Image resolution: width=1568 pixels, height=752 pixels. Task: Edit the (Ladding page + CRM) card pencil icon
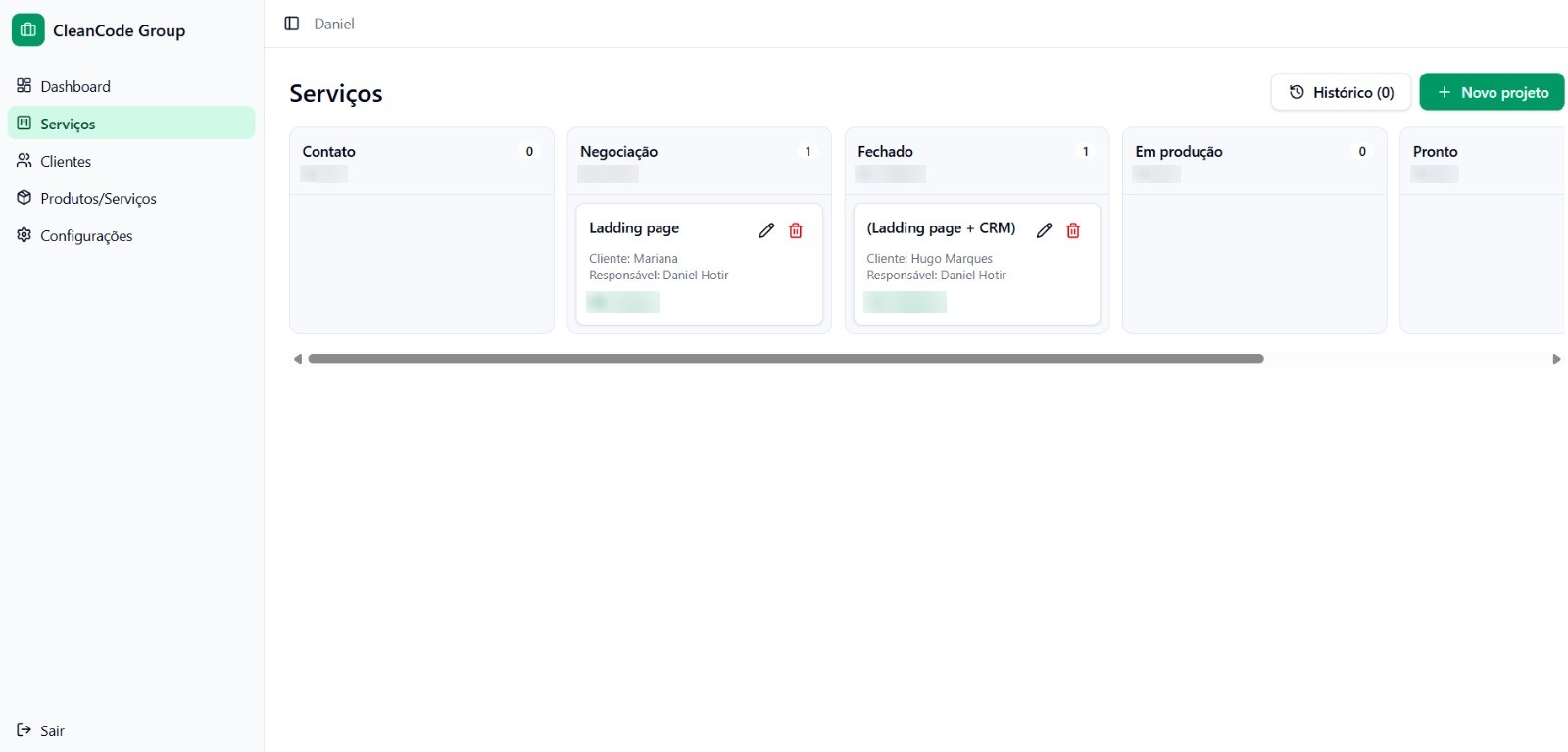1044,230
